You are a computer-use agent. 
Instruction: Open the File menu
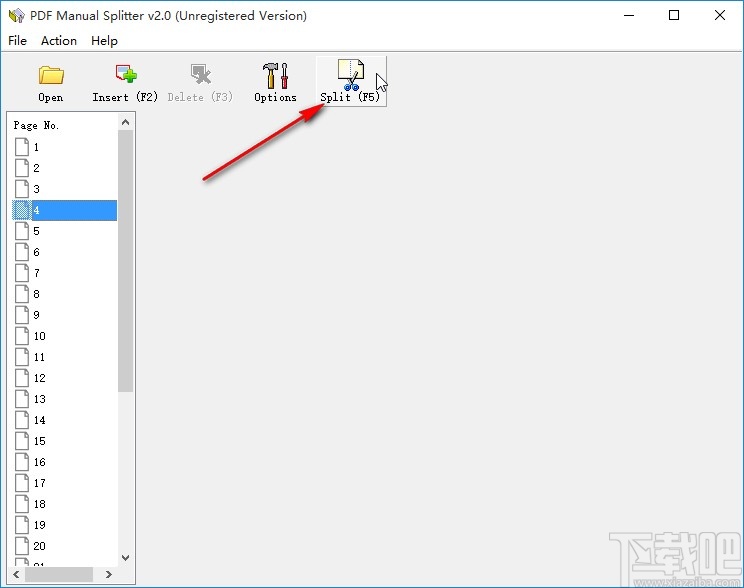[x=18, y=41]
